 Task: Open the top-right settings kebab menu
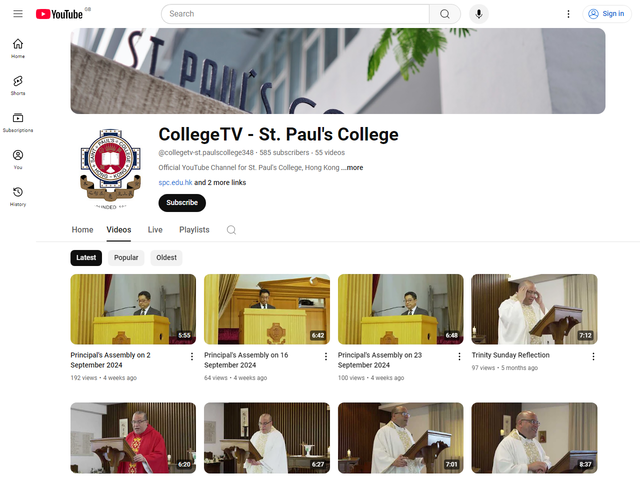pyautogui.click(x=569, y=14)
